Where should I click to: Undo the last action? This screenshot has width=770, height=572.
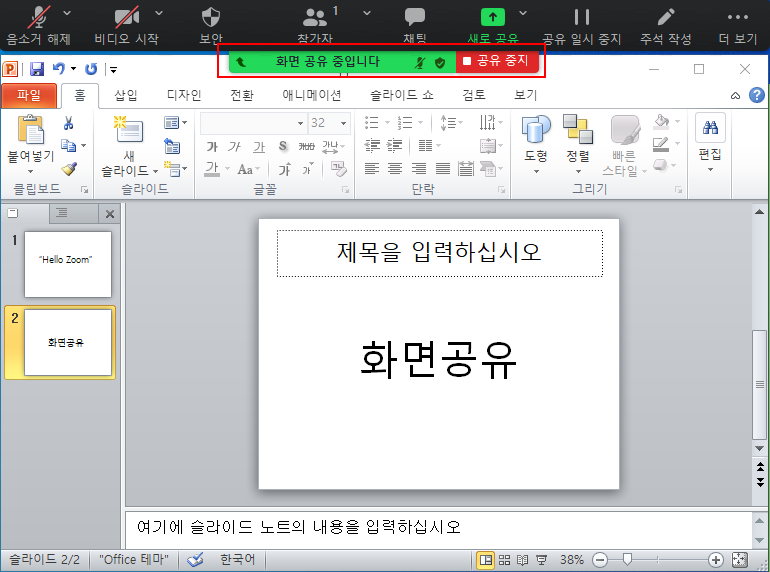(59, 69)
